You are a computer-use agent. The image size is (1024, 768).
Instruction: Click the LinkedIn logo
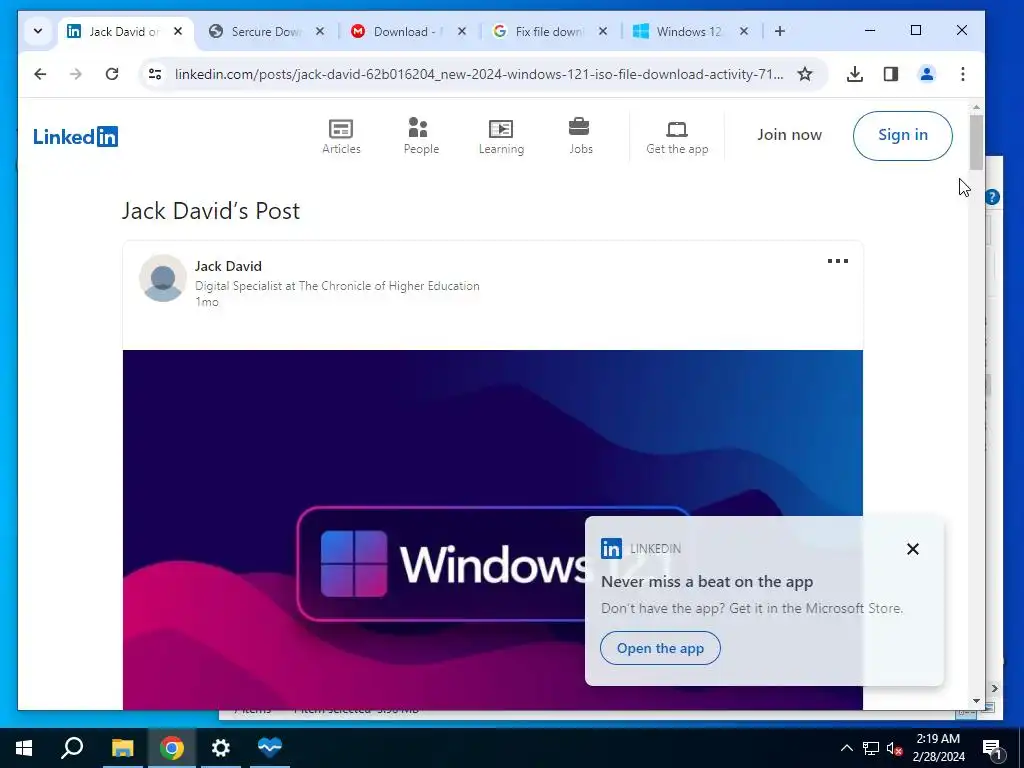coord(76,136)
